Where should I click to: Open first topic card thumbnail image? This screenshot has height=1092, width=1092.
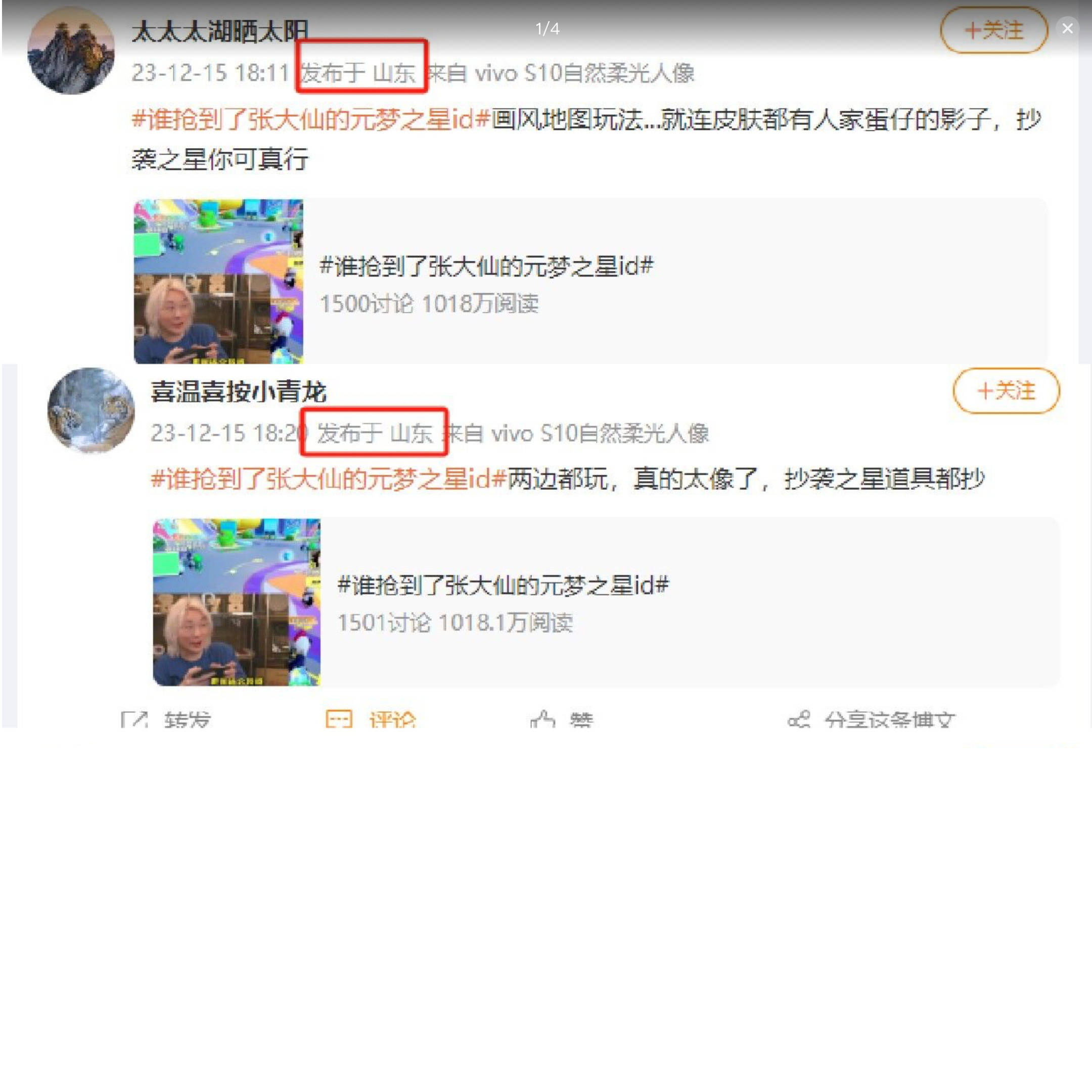pos(218,282)
